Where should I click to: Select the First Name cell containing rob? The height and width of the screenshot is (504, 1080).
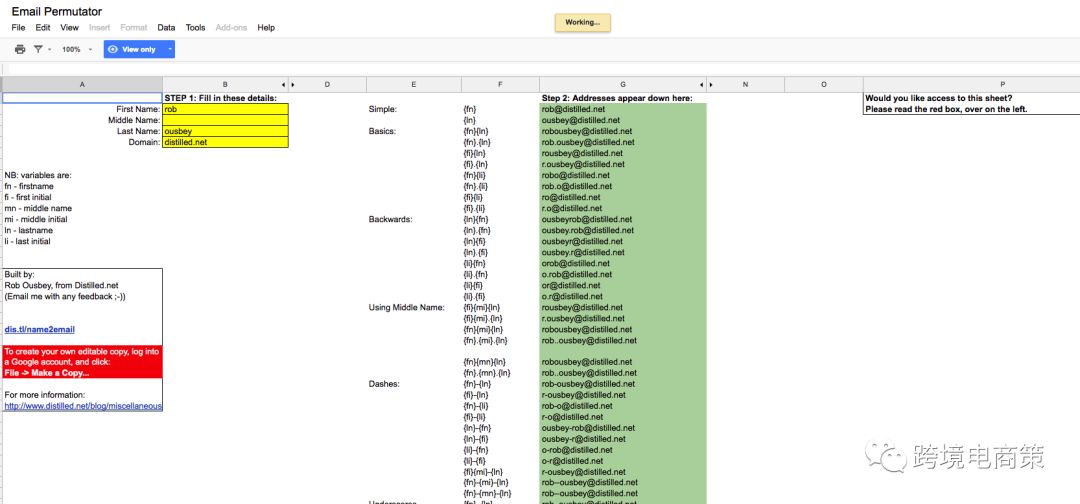point(225,109)
